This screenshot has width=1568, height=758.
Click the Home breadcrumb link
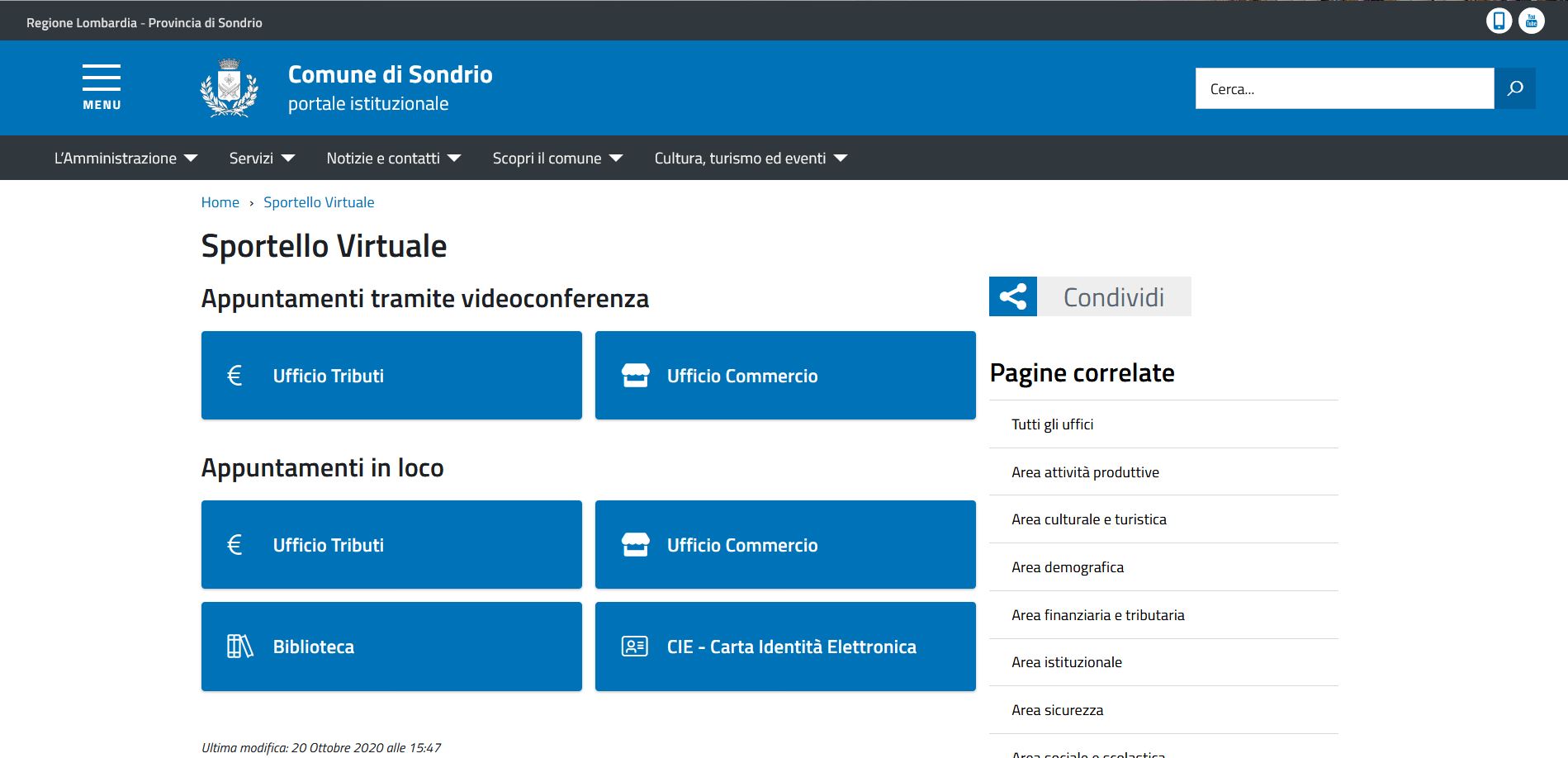tap(220, 202)
